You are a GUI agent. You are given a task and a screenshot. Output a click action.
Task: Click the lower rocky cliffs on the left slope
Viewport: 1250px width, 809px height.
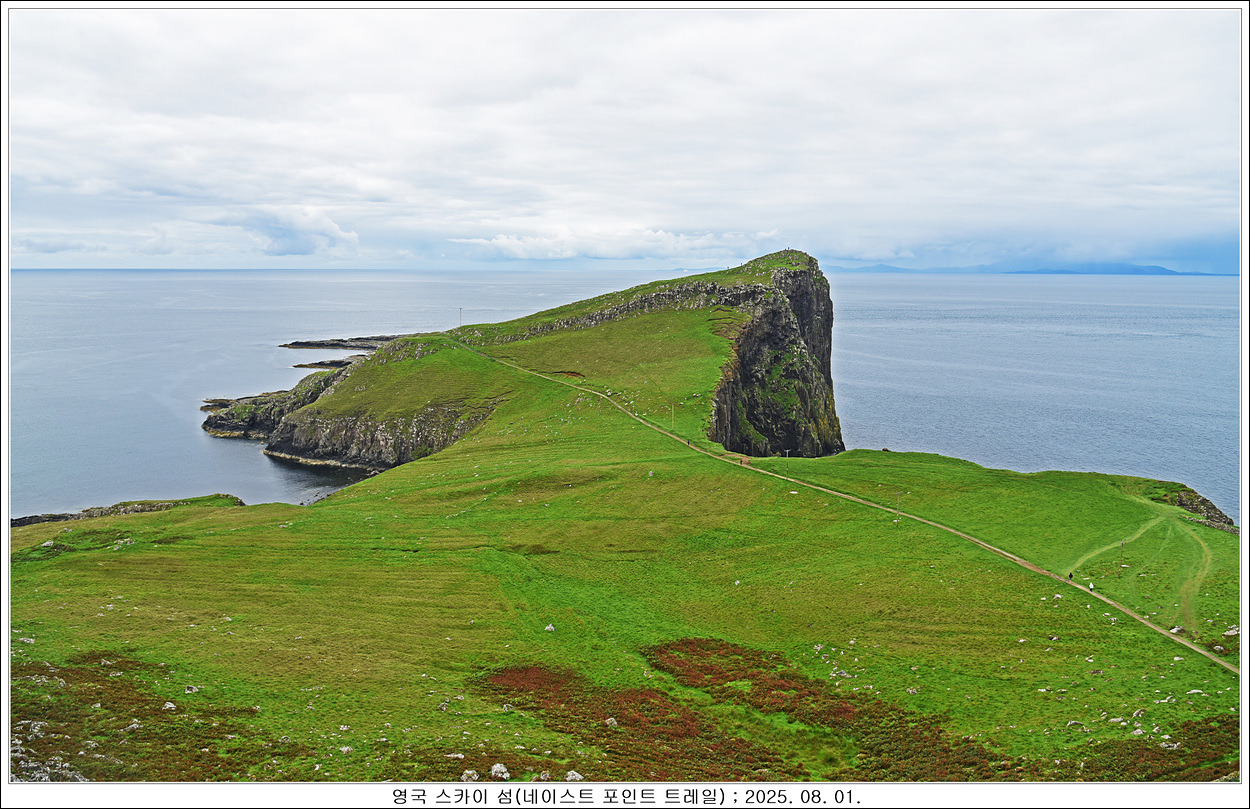(360, 437)
